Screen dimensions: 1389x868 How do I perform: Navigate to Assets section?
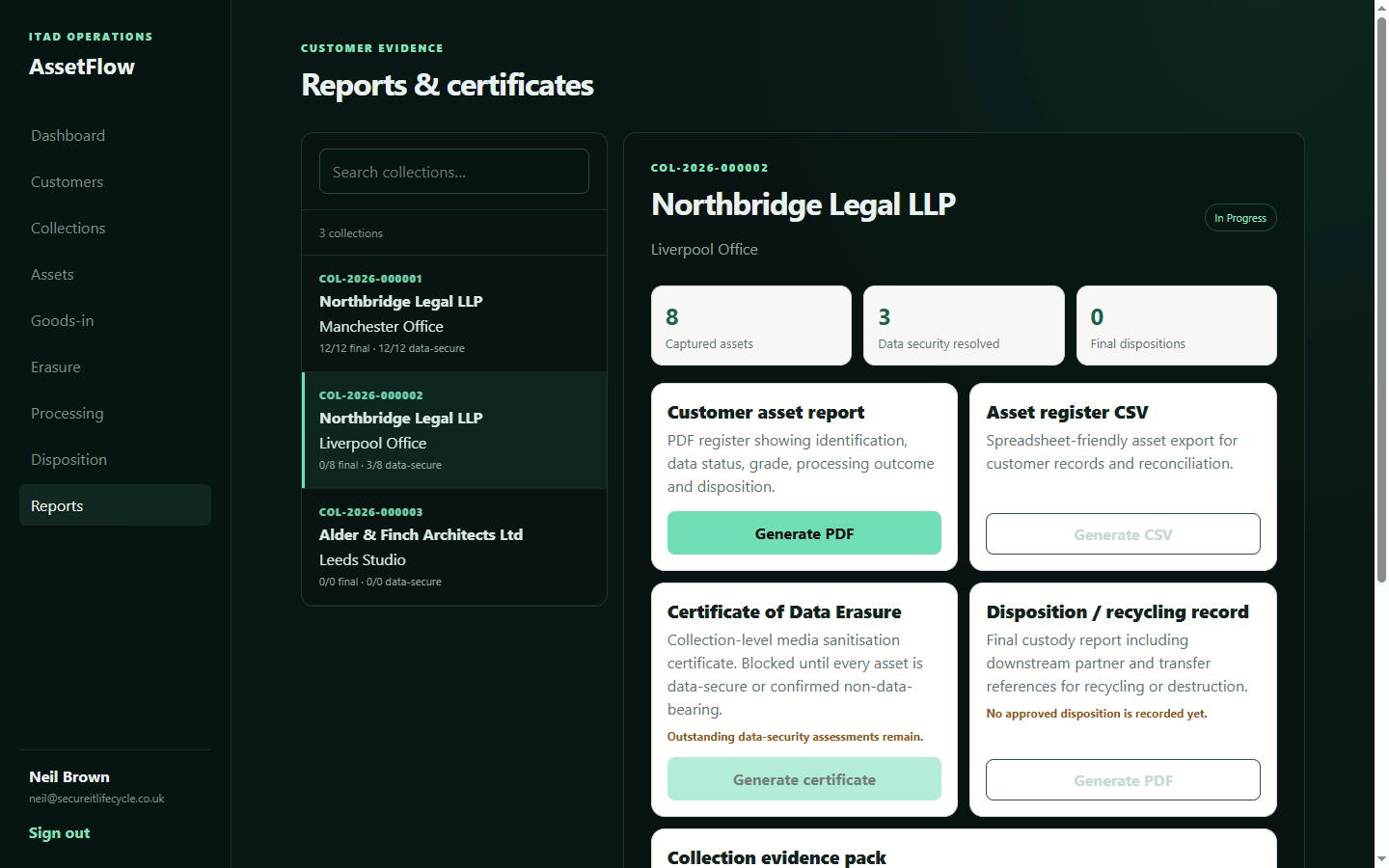[x=115, y=274]
